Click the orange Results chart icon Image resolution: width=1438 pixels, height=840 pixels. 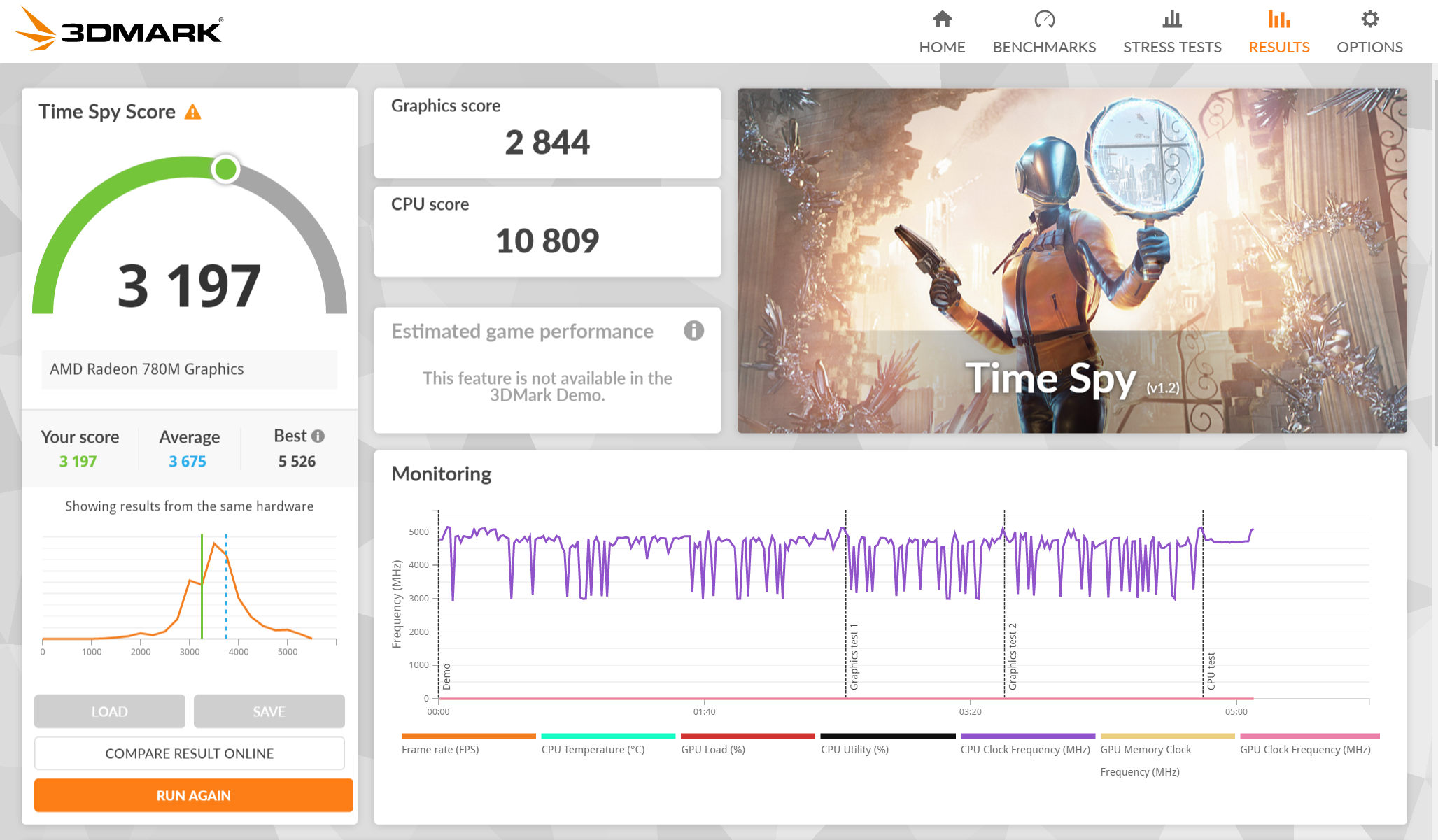coord(1278,20)
